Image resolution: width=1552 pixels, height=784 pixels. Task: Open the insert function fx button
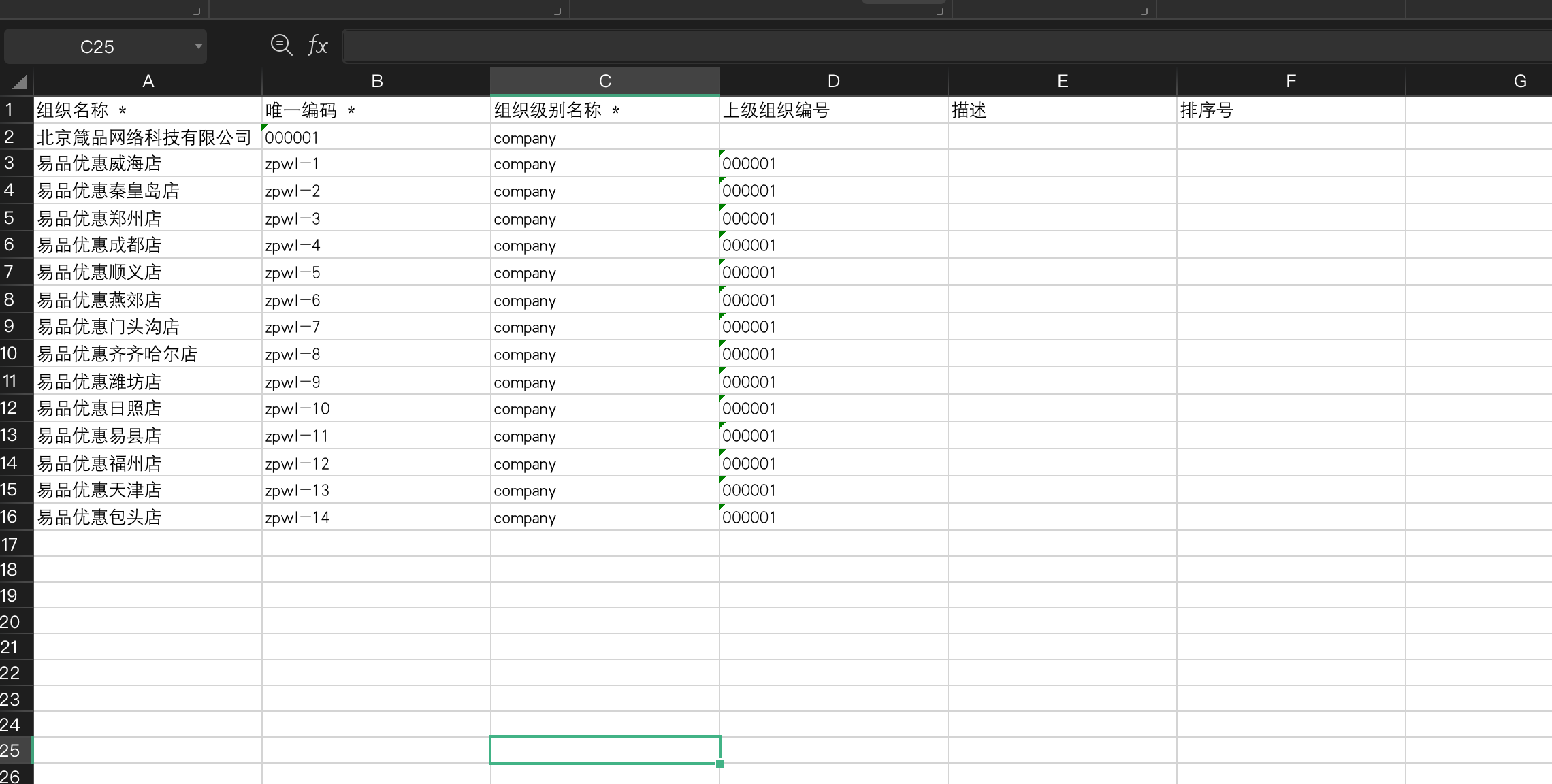pos(317,46)
